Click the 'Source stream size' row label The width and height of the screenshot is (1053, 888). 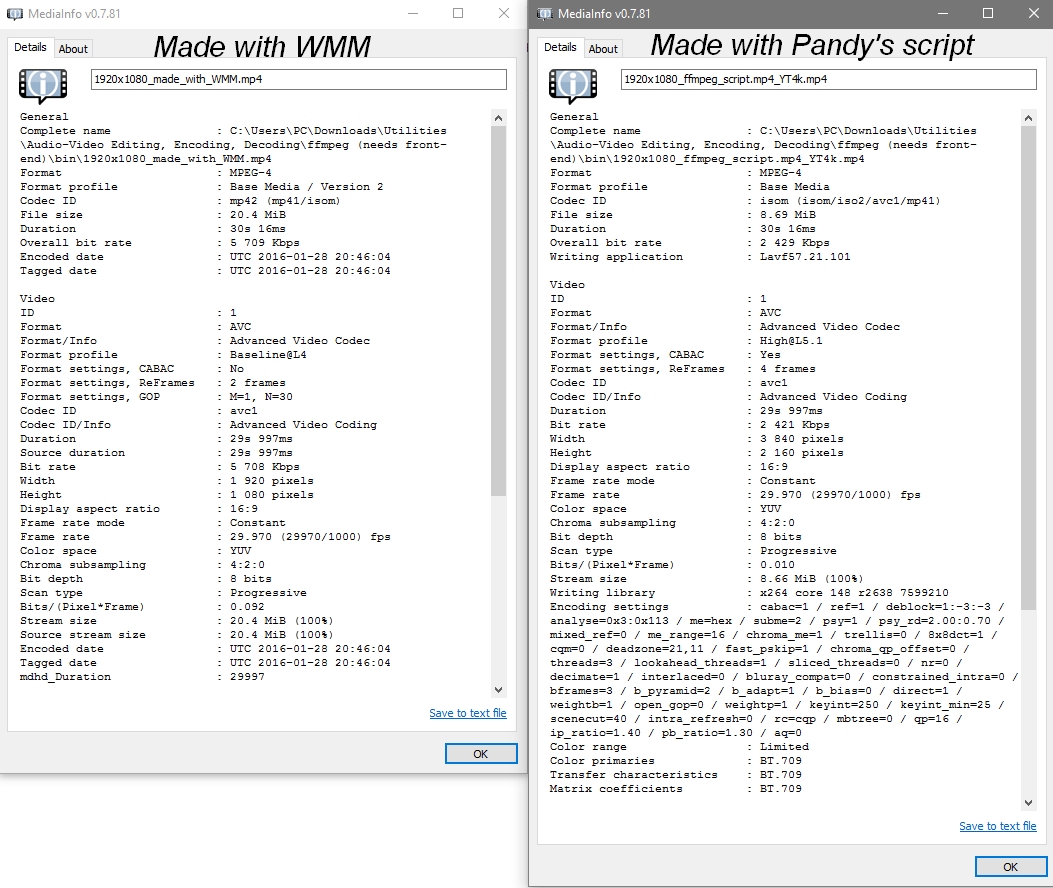[83, 635]
